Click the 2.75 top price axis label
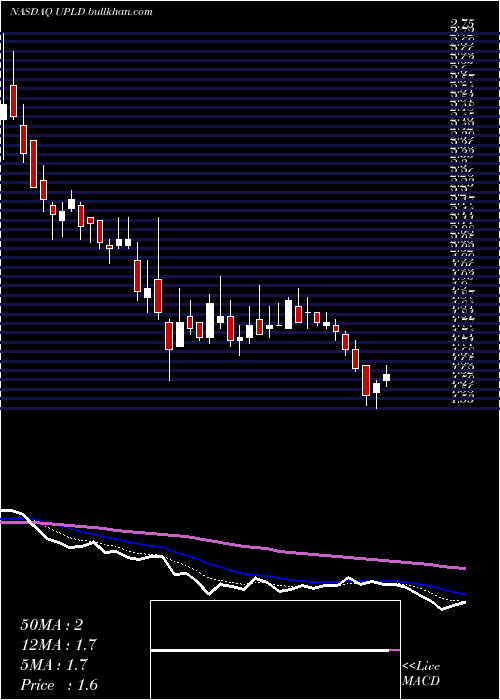Viewport: 500px width, 700px height. coord(462,25)
